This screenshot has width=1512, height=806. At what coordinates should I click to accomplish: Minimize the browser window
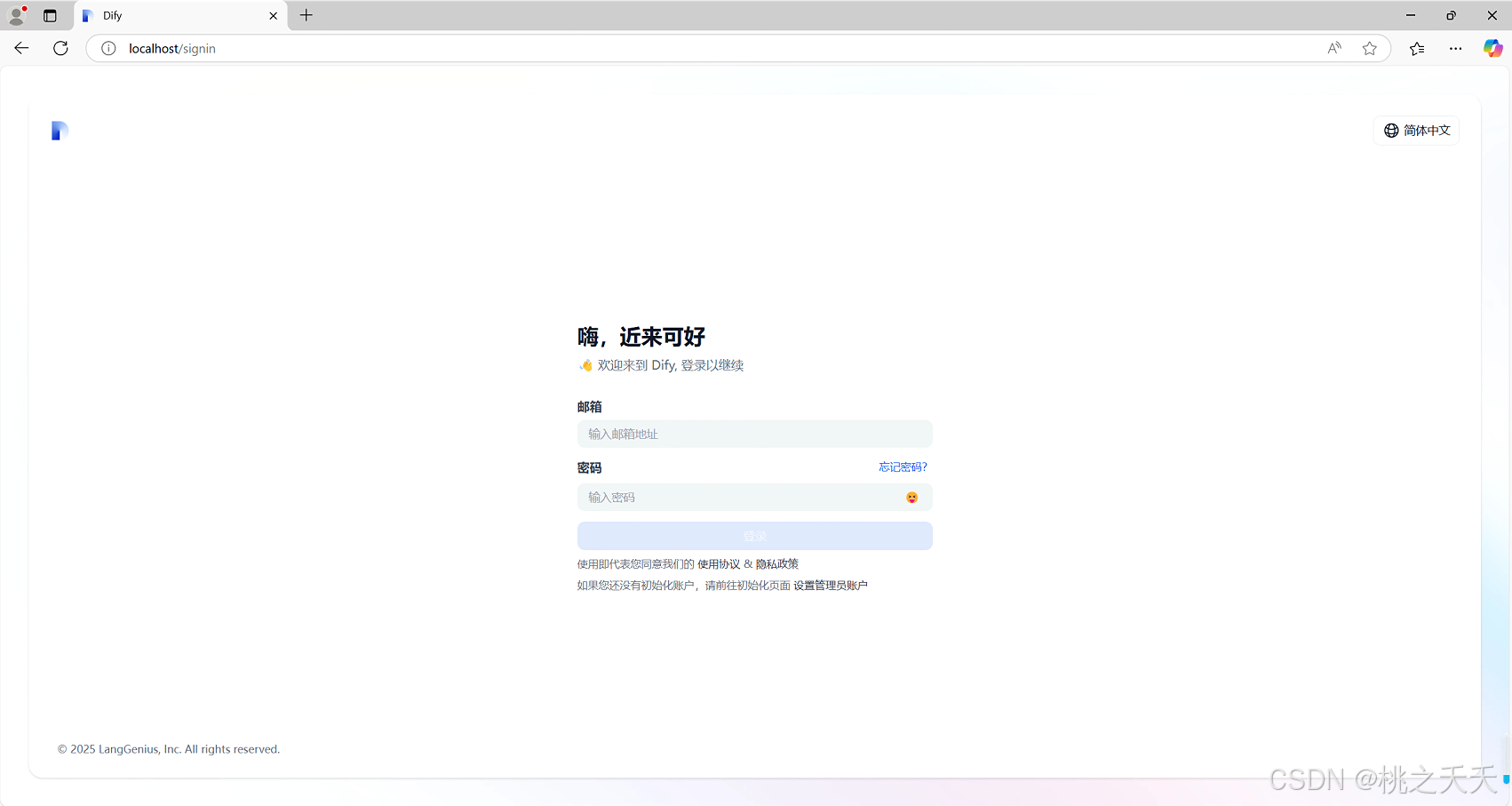pyautogui.click(x=1411, y=15)
